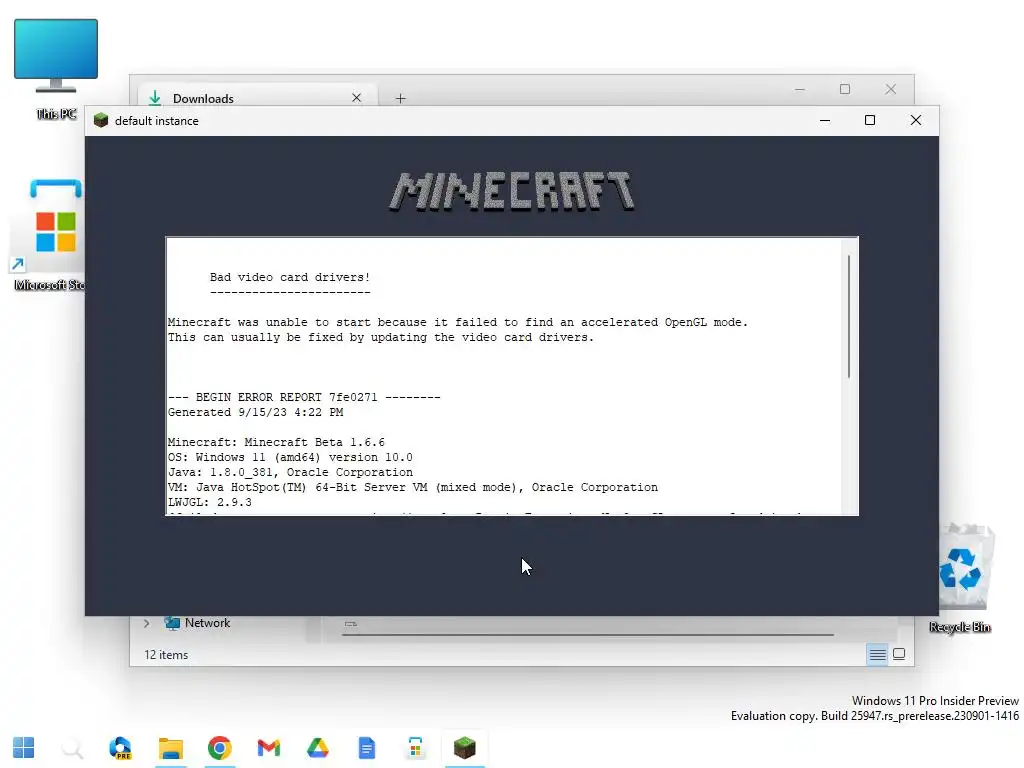Image resolution: width=1024 pixels, height=768 pixels.
Task: Add a new tab in File Explorer
Action: click(x=400, y=99)
